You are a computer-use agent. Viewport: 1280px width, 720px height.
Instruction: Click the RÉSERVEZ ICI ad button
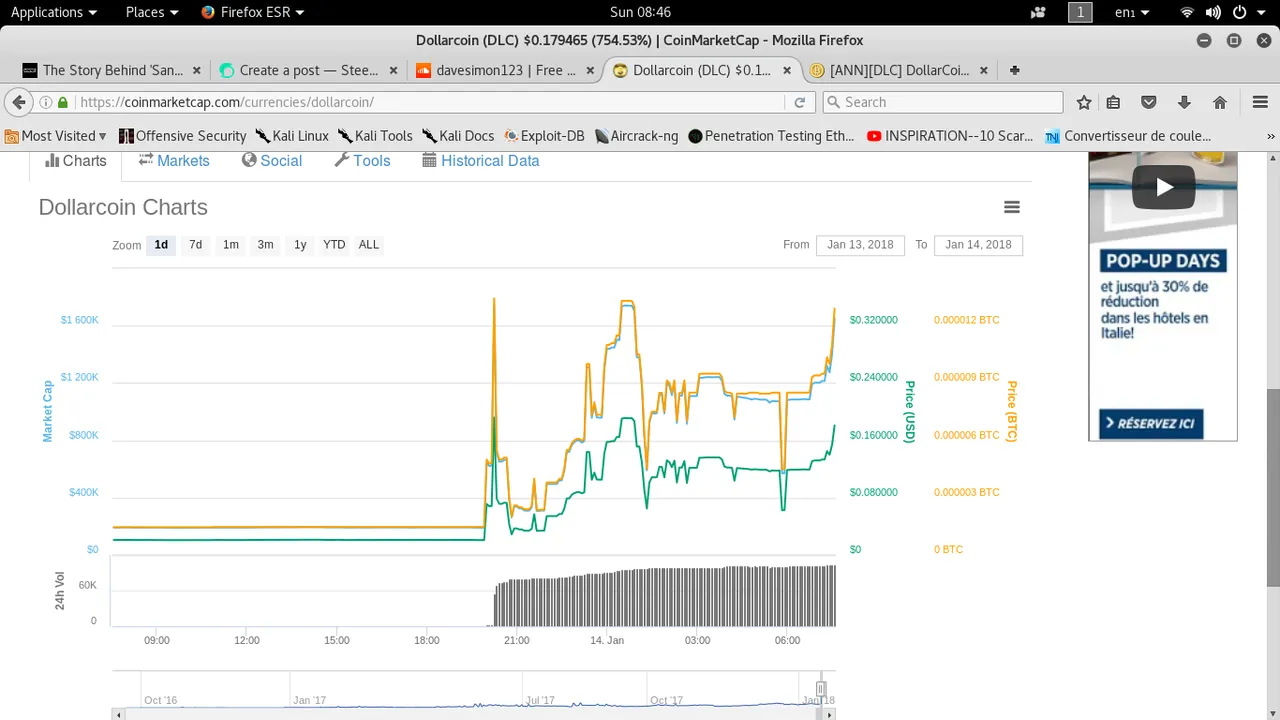click(1151, 423)
